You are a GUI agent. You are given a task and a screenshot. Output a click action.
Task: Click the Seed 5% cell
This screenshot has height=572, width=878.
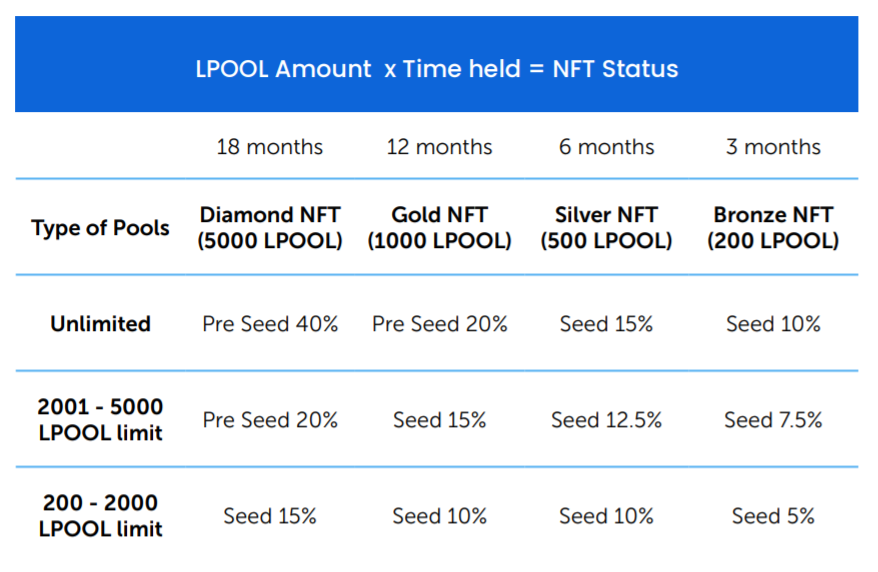tap(773, 516)
